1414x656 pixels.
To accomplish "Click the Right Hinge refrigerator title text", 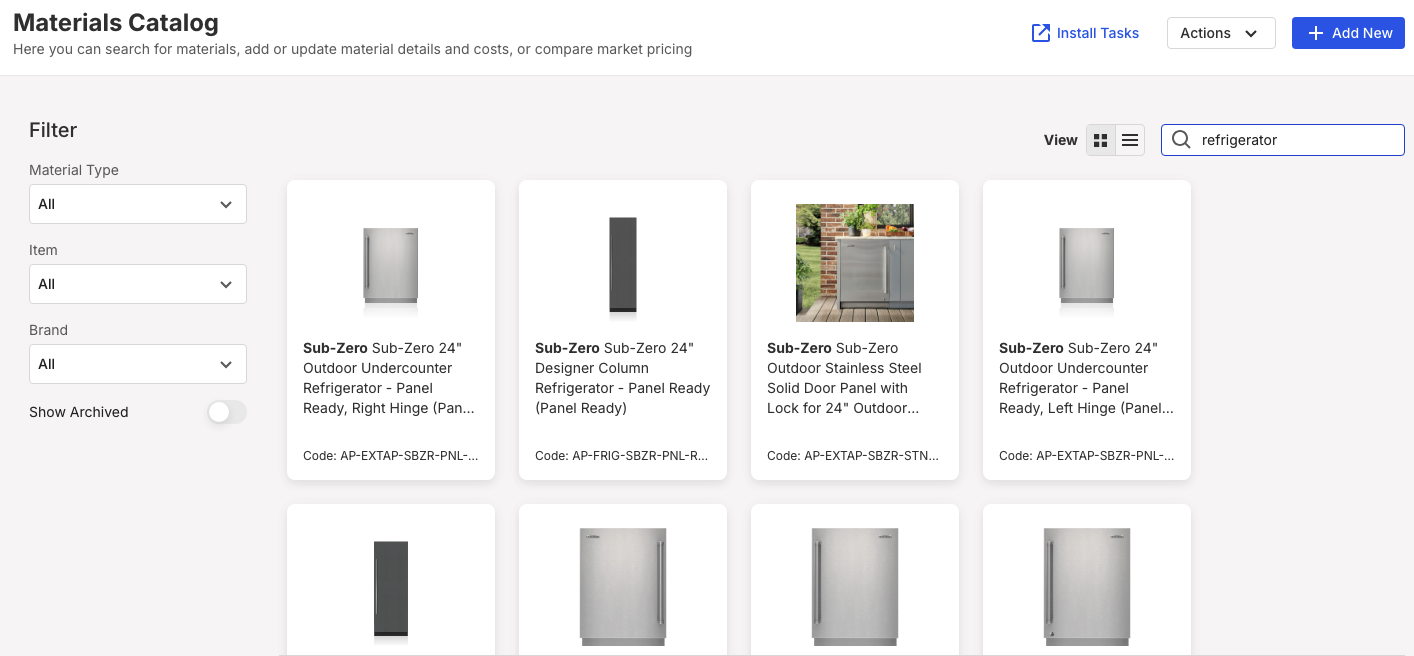I will tap(391, 378).
